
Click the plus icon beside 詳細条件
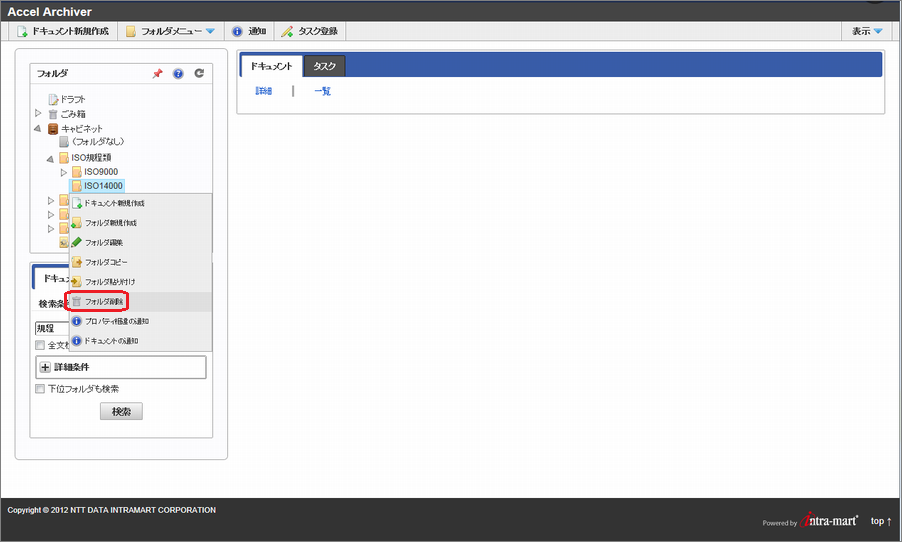(45, 367)
